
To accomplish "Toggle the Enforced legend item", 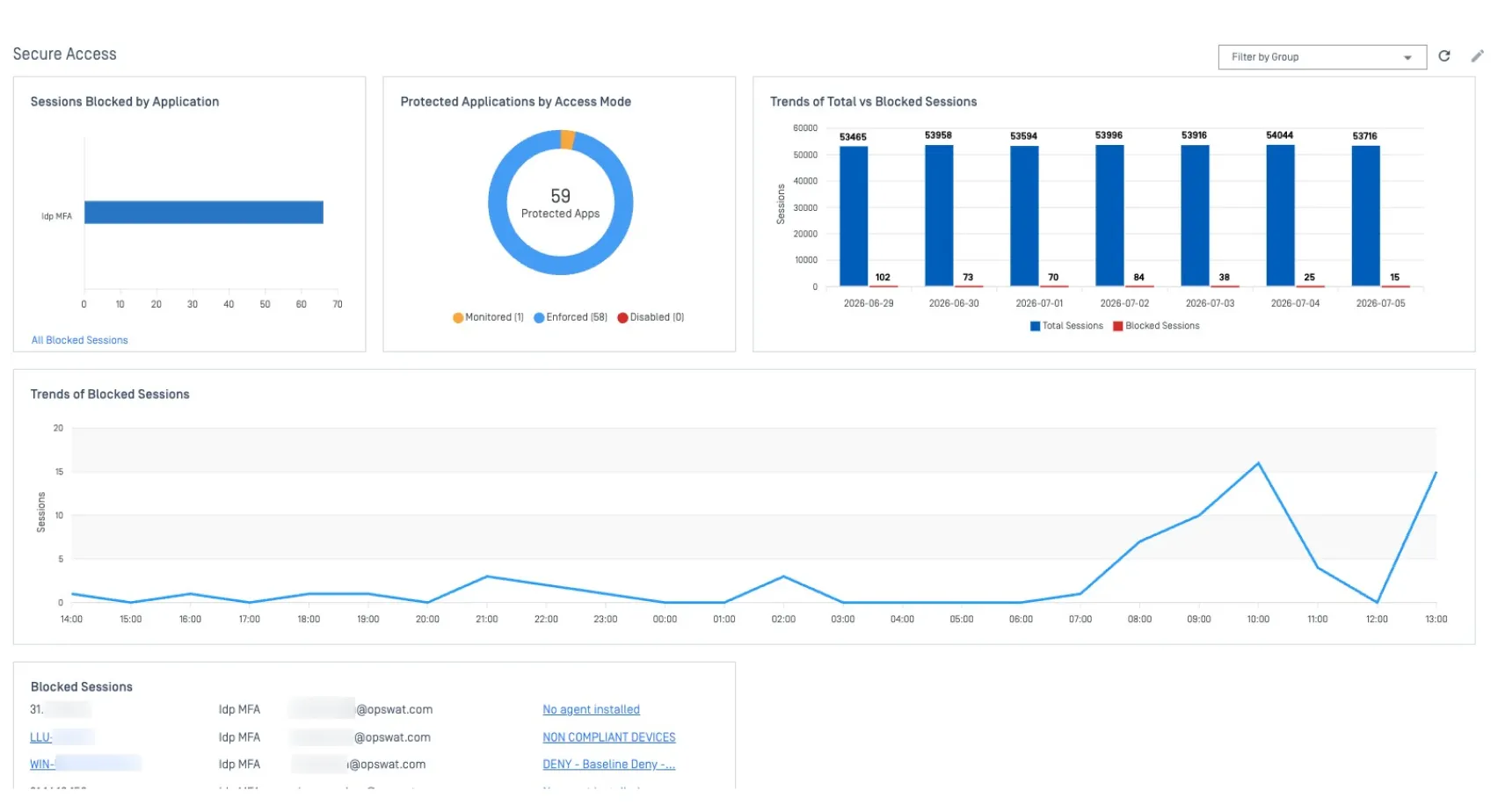I will click(x=571, y=317).
